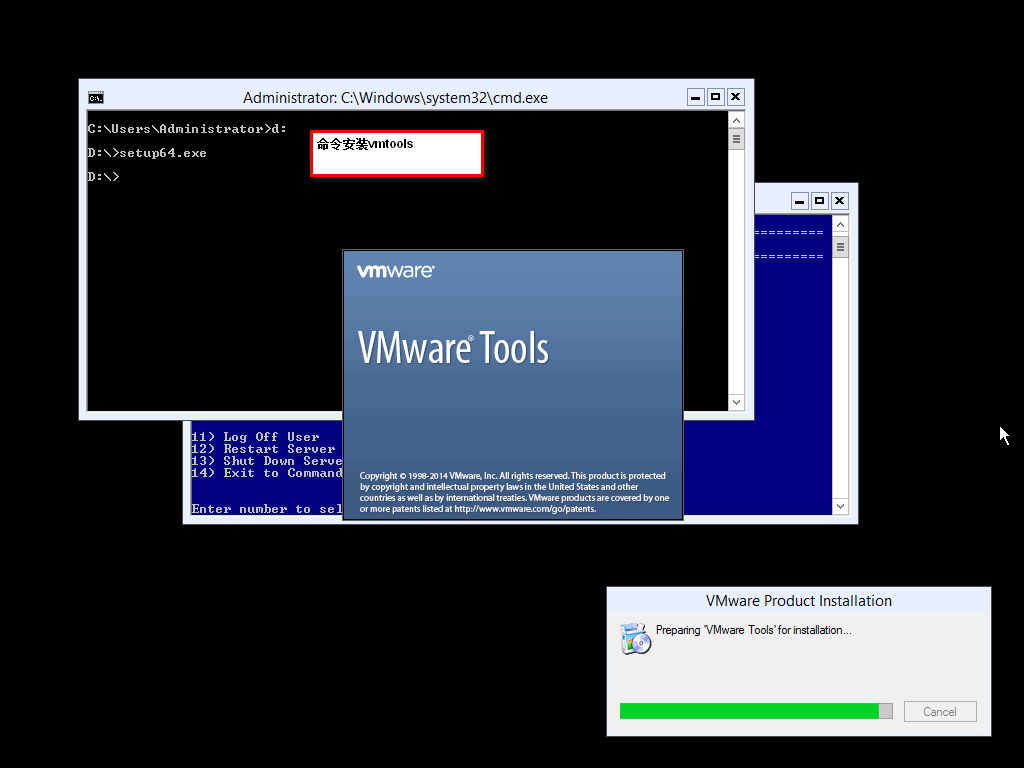This screenshot has width=1024, height=768.
Task: Click the copyright notice on VMware splash
Action: (x=515, y=492)
